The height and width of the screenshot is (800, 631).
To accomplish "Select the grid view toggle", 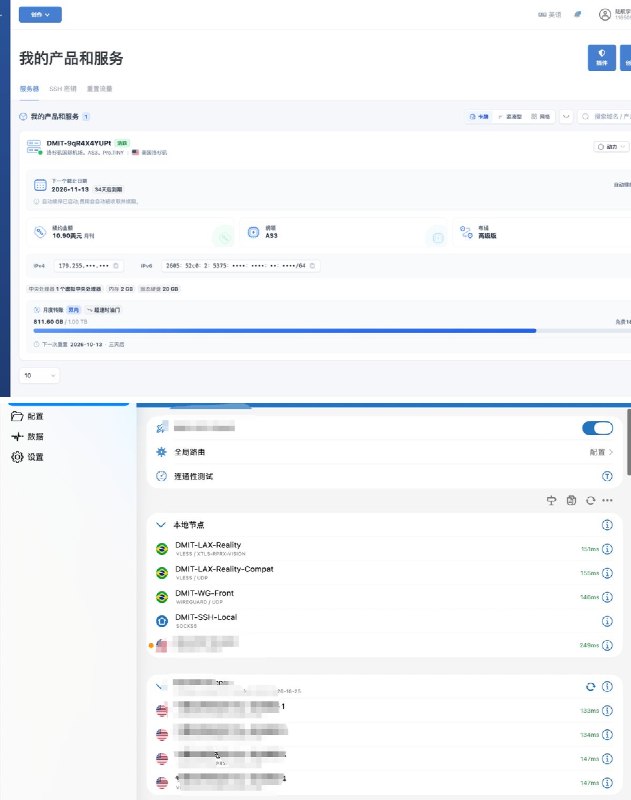I will (x=540, y=116).
